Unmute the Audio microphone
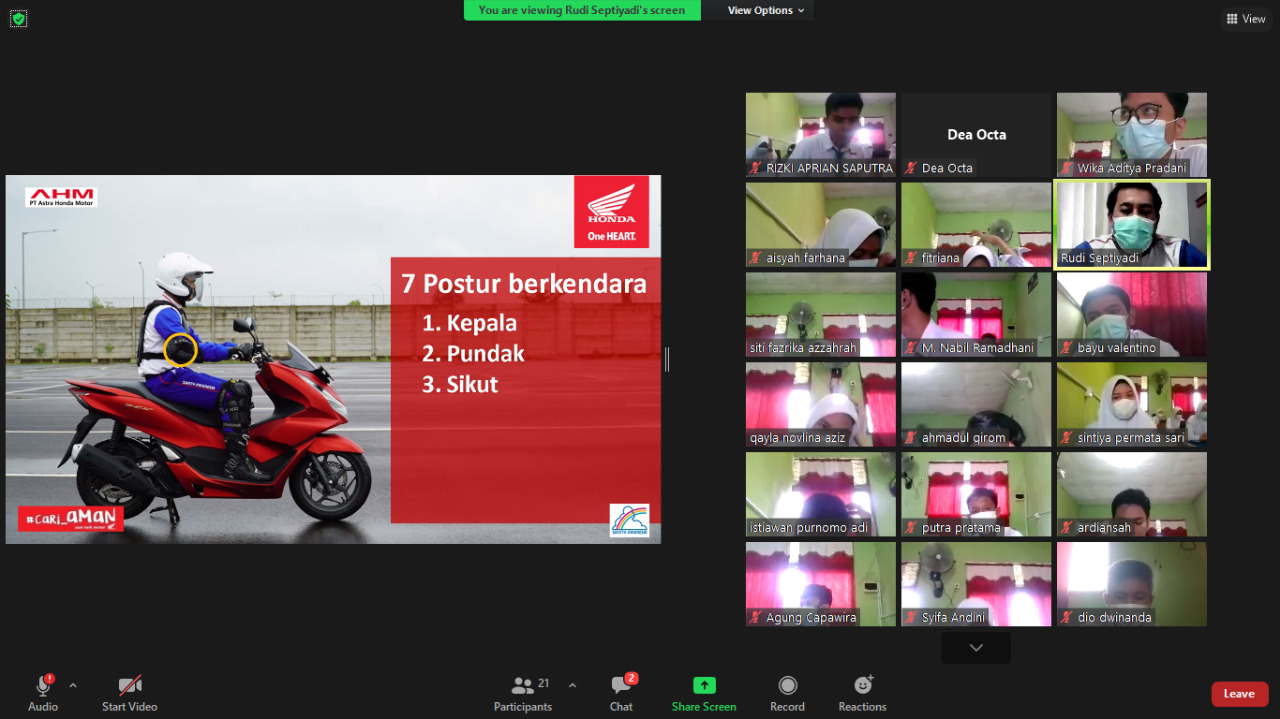The image size is (1280, 719). pyautogui.click(x=43, y=686)
